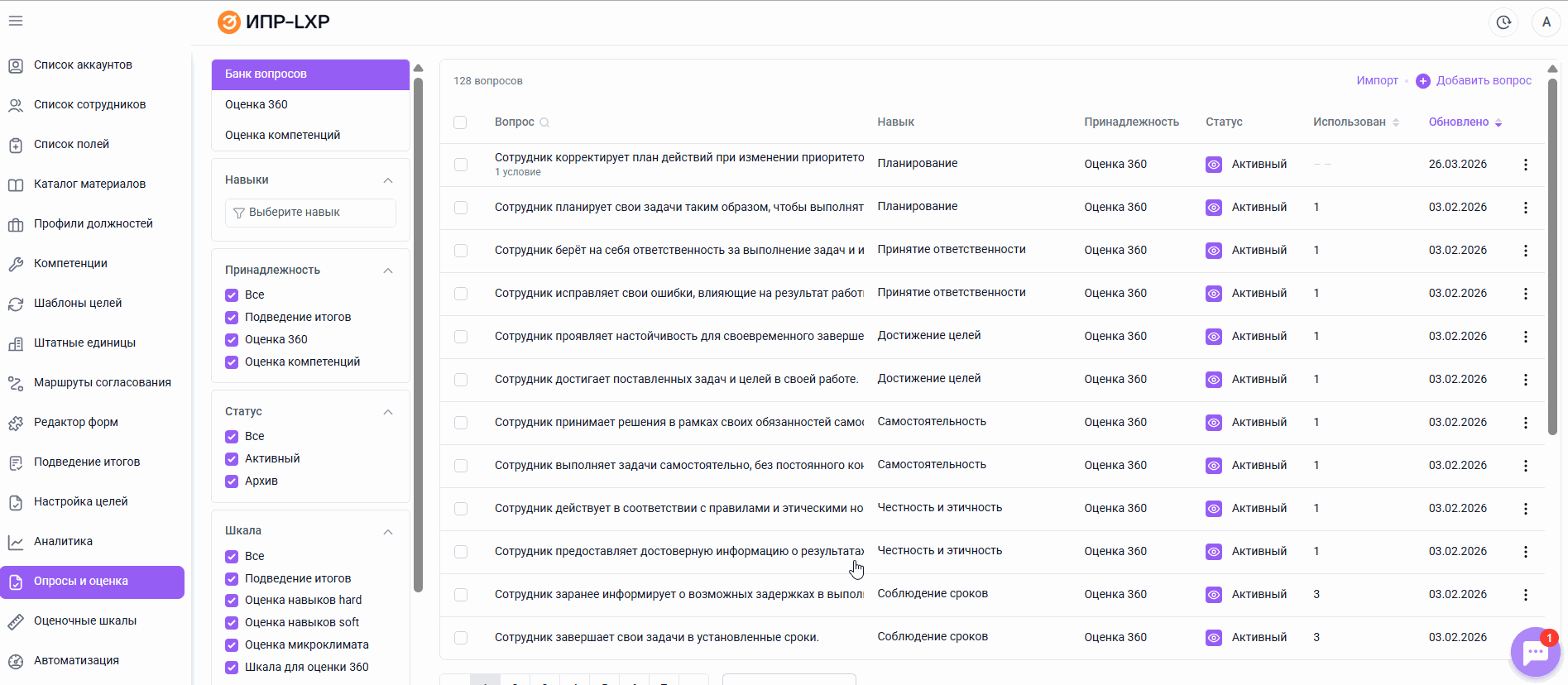Image resolution: width=1568 pixels, height=685 pixels.
Task: Click the Профили должностей briefcase icon
Action: 16,224
